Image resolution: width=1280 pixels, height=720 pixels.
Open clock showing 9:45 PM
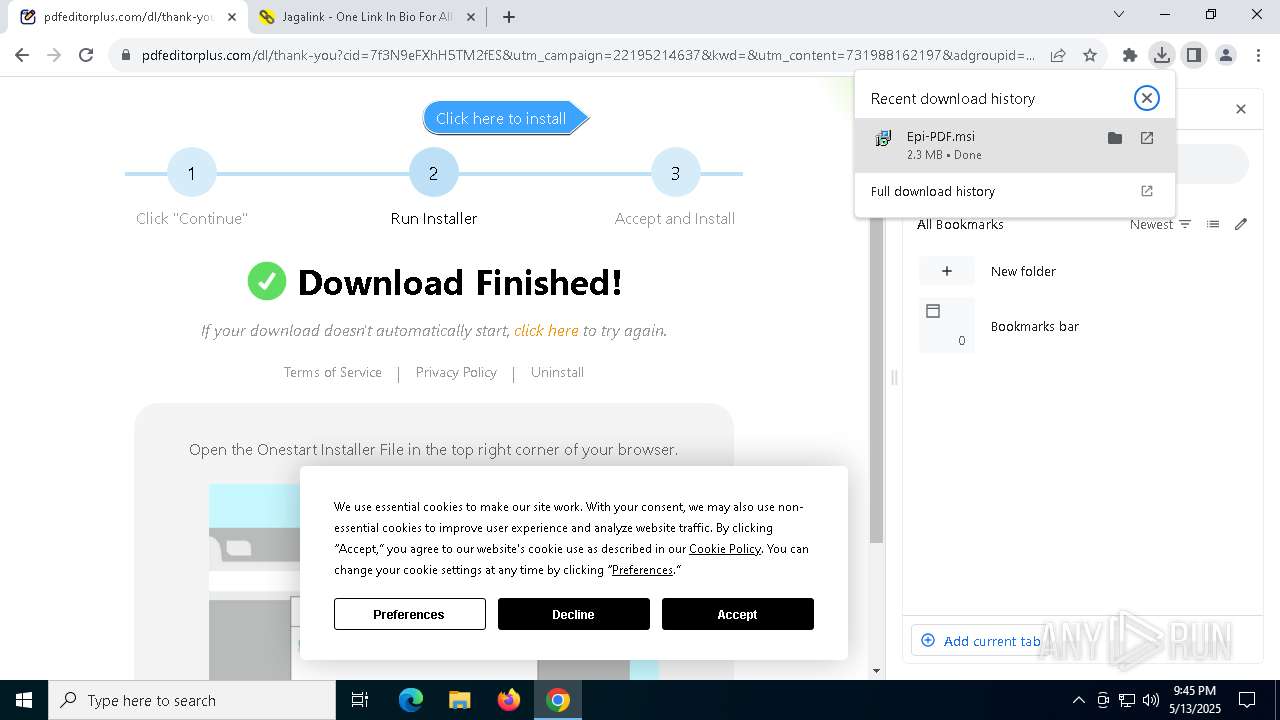pyautogui.click(x=1195, y=700)
